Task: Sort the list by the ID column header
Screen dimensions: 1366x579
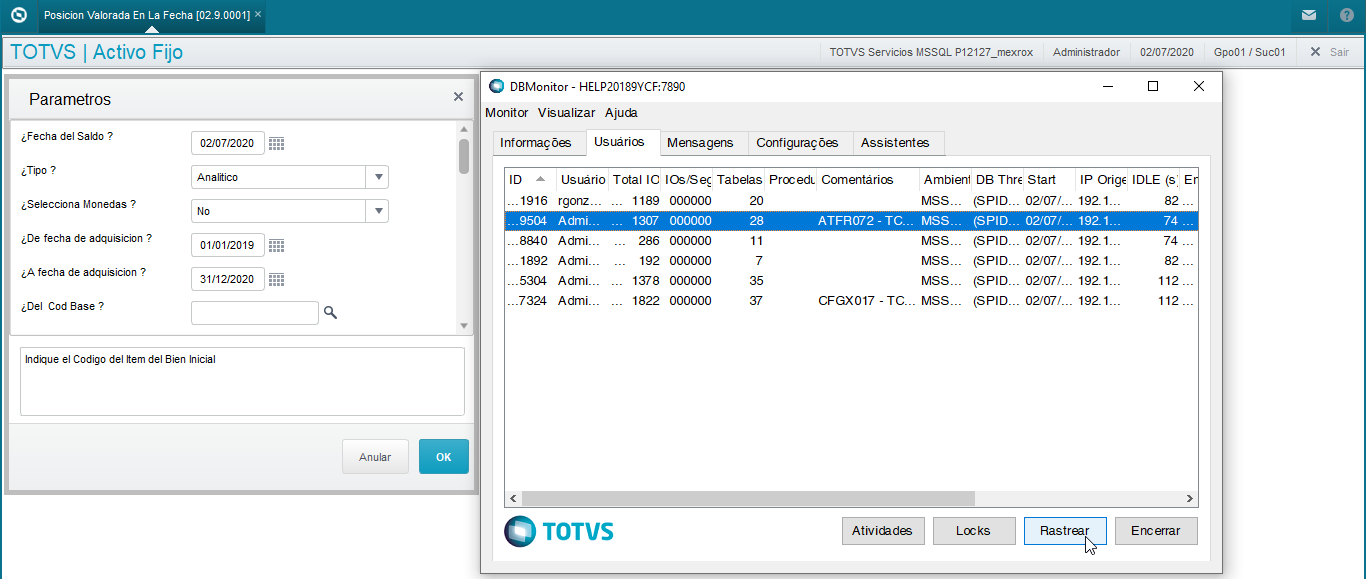Action: click(529, 180)
